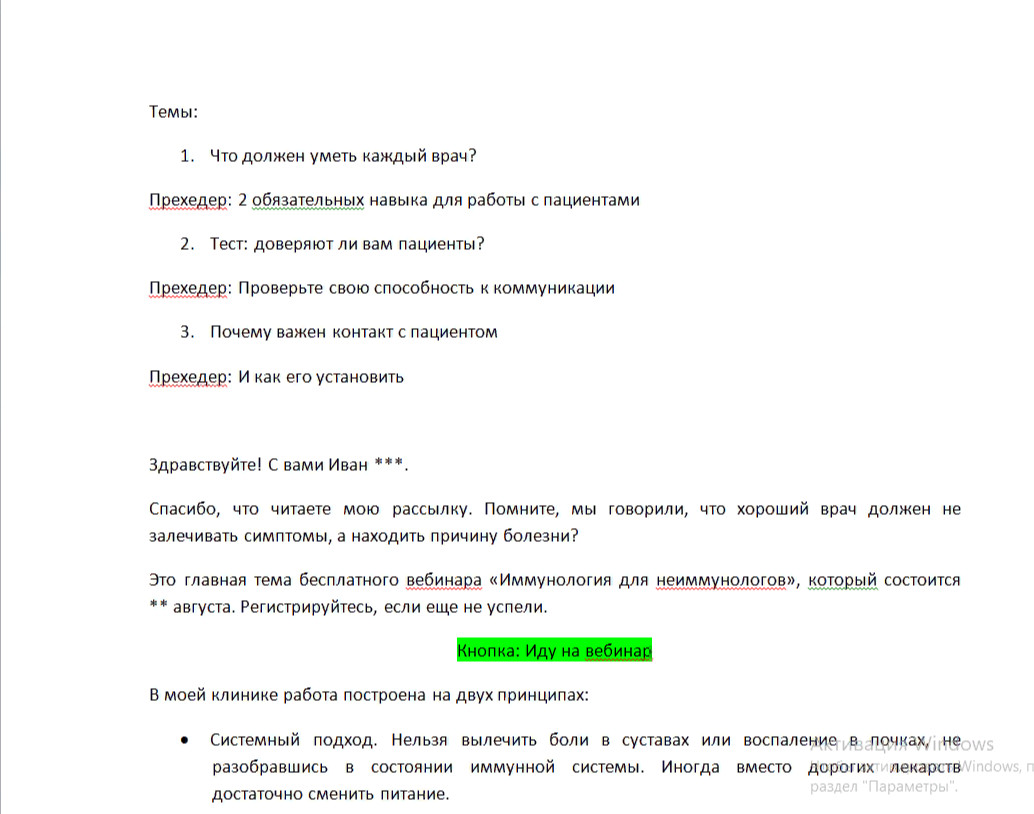Click list item 'Тест: доверяют ли вам пациенты?'
This screenshot has width=1034, height=814.
pyautogui.click(x=347, y=244)
